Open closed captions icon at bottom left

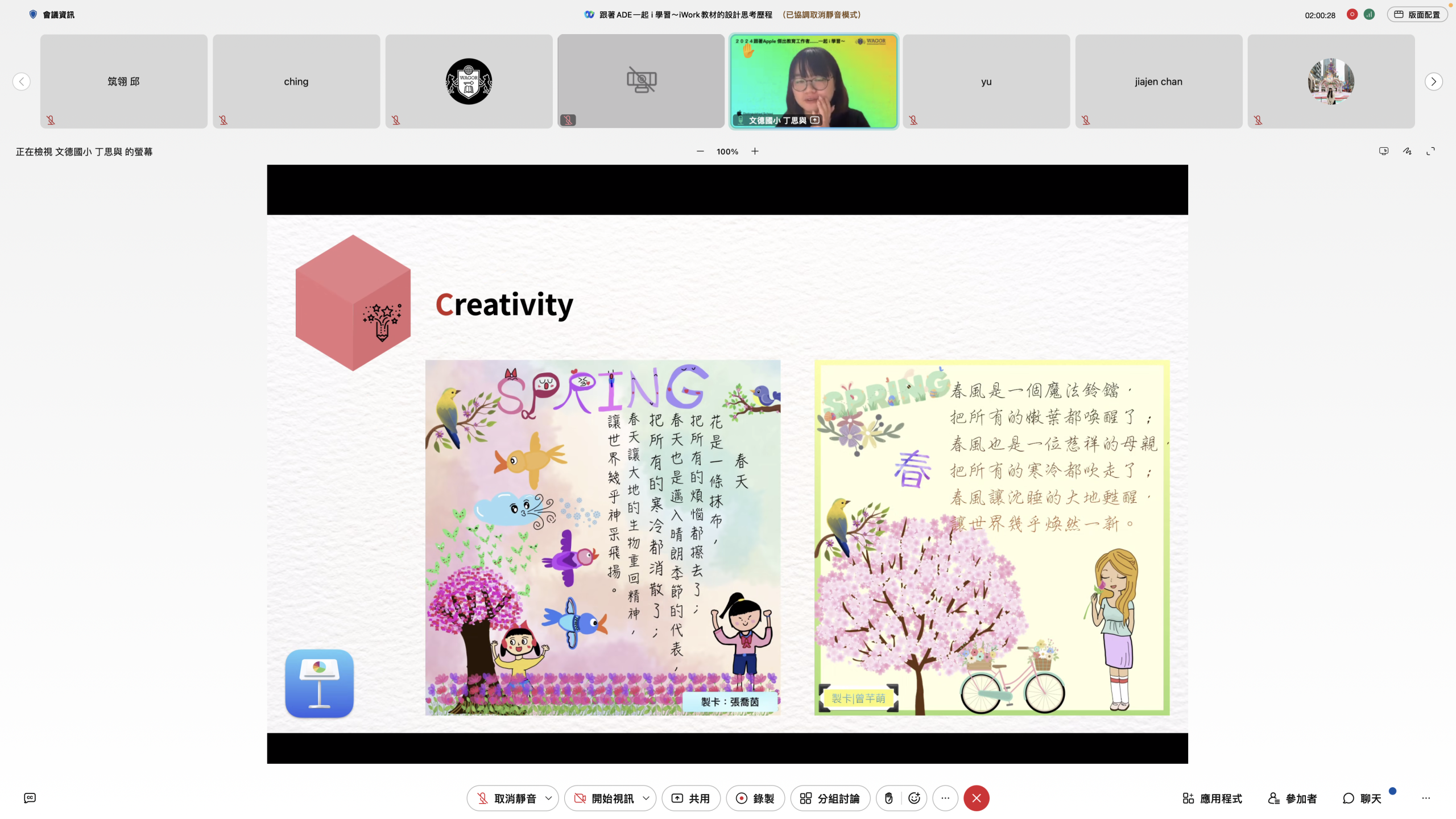pos(30,798)
